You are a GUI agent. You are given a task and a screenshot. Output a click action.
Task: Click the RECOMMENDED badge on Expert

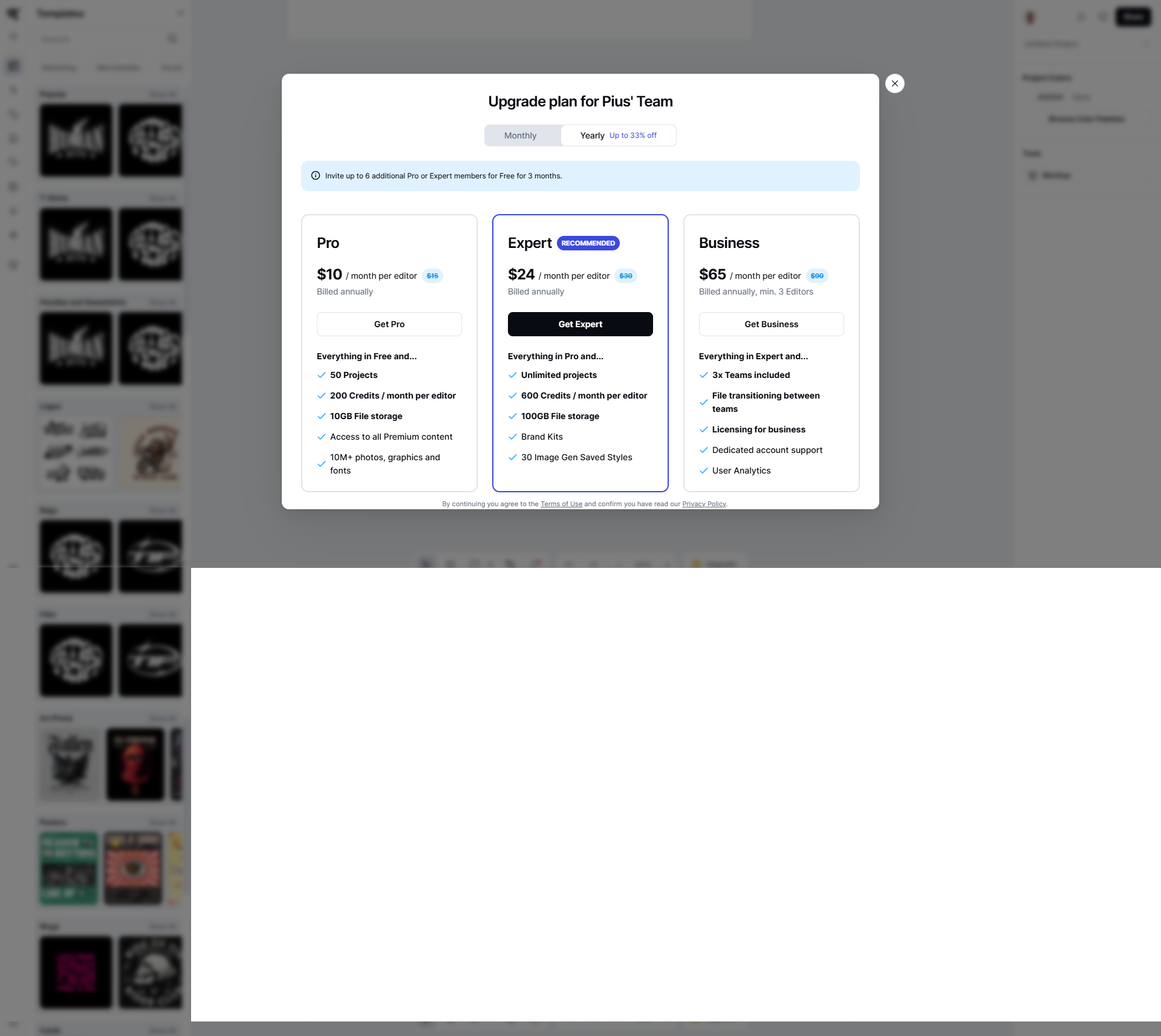point(588,243)
